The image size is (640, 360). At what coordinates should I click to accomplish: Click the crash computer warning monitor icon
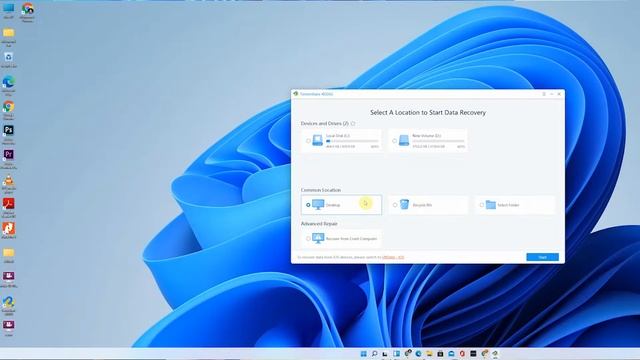(x=318, y=238)
